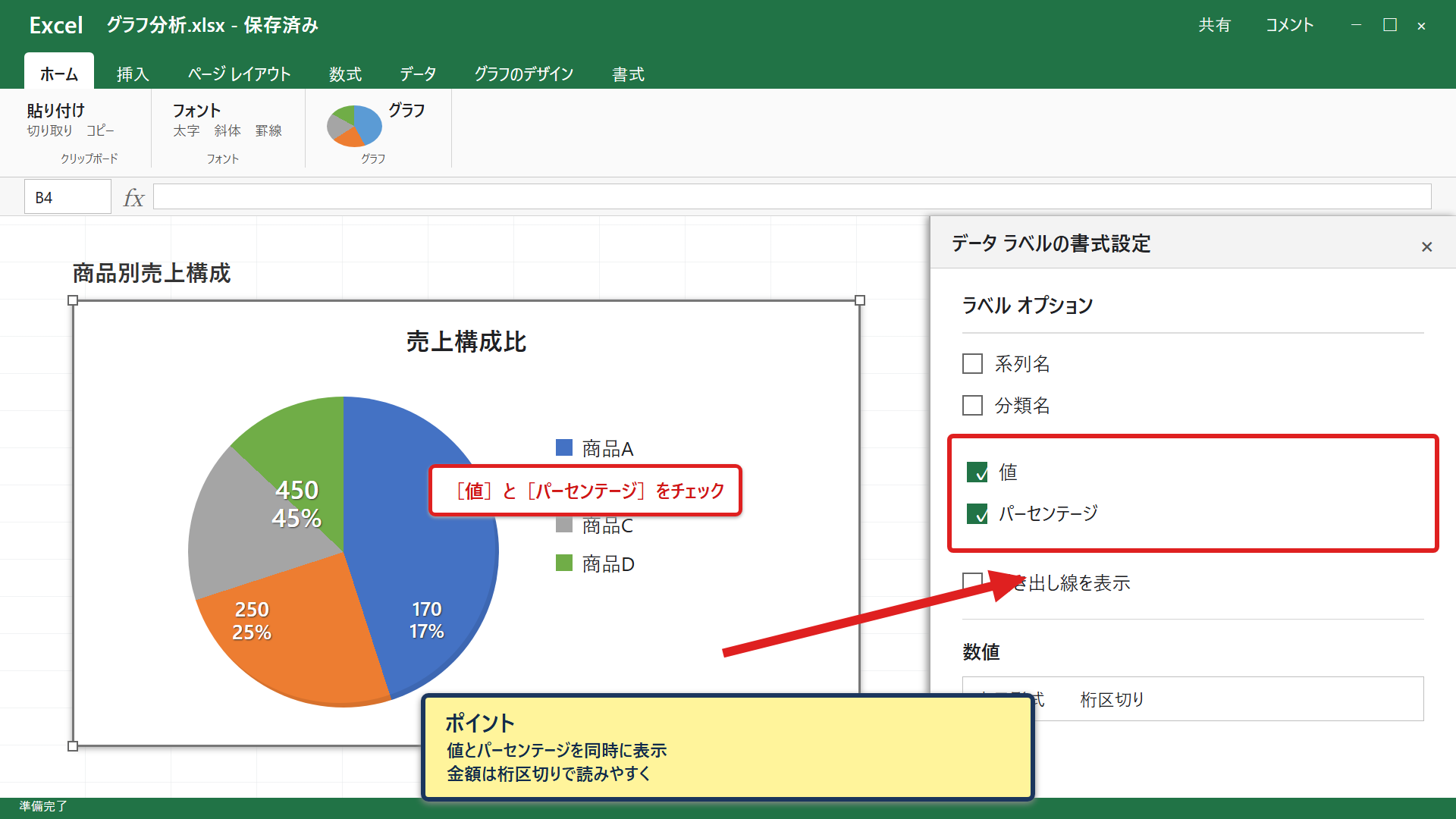Click the blue 商品A legend marker
Image resolution: width=1456 pixels, height=819 pixels.
[563, 447]
